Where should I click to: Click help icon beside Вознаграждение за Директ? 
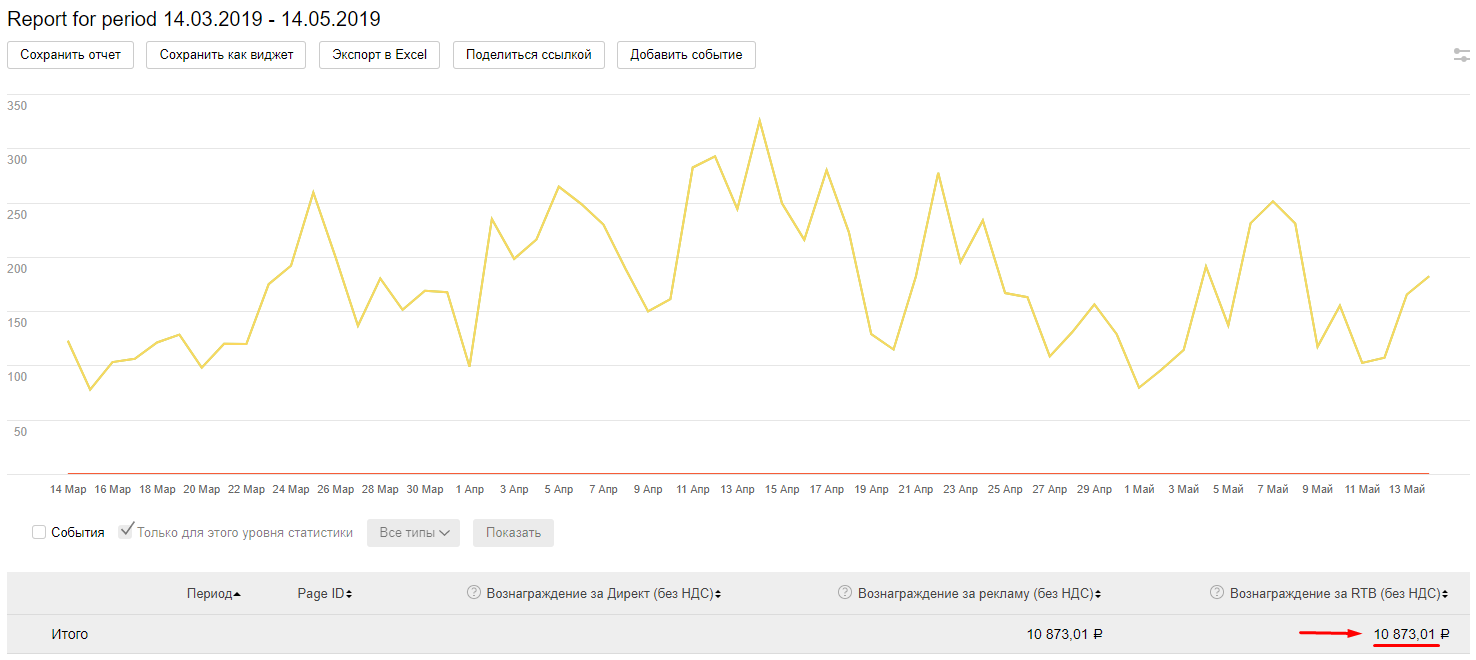click(474, 593)
